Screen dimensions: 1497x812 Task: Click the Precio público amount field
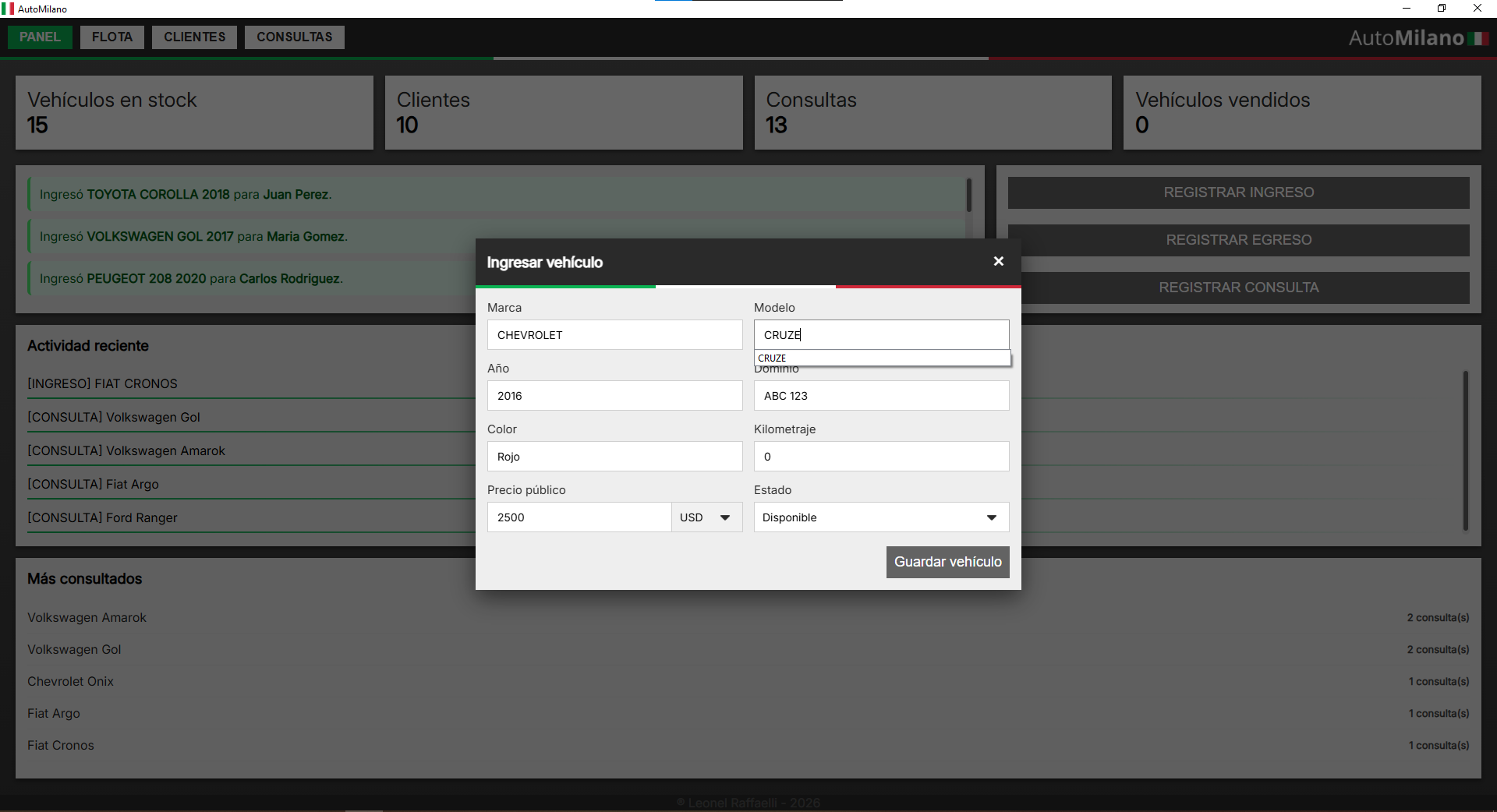pos(579,517)
